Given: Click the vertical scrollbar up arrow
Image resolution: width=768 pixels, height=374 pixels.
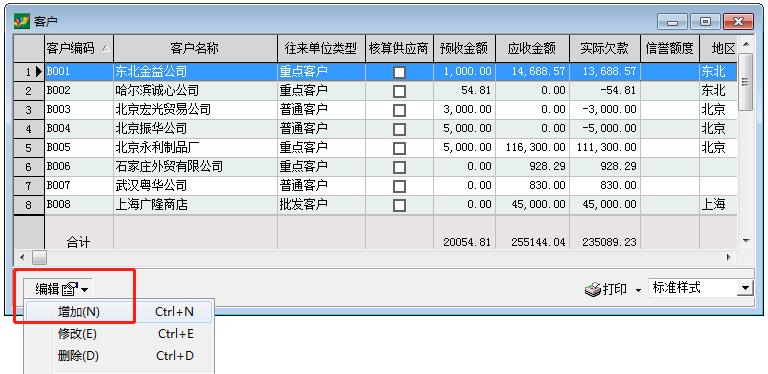Looking at the screenshot, I should point(746,45).
